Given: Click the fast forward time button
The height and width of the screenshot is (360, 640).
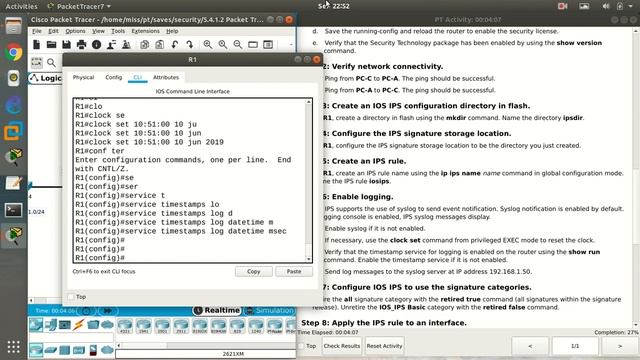Looking at the screenshot, I should pyautogui.click(x=108, y=311).
